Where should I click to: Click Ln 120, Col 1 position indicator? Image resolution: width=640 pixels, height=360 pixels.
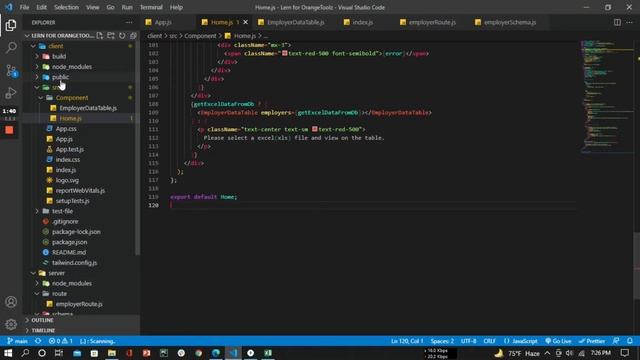(x=407, y=341)
